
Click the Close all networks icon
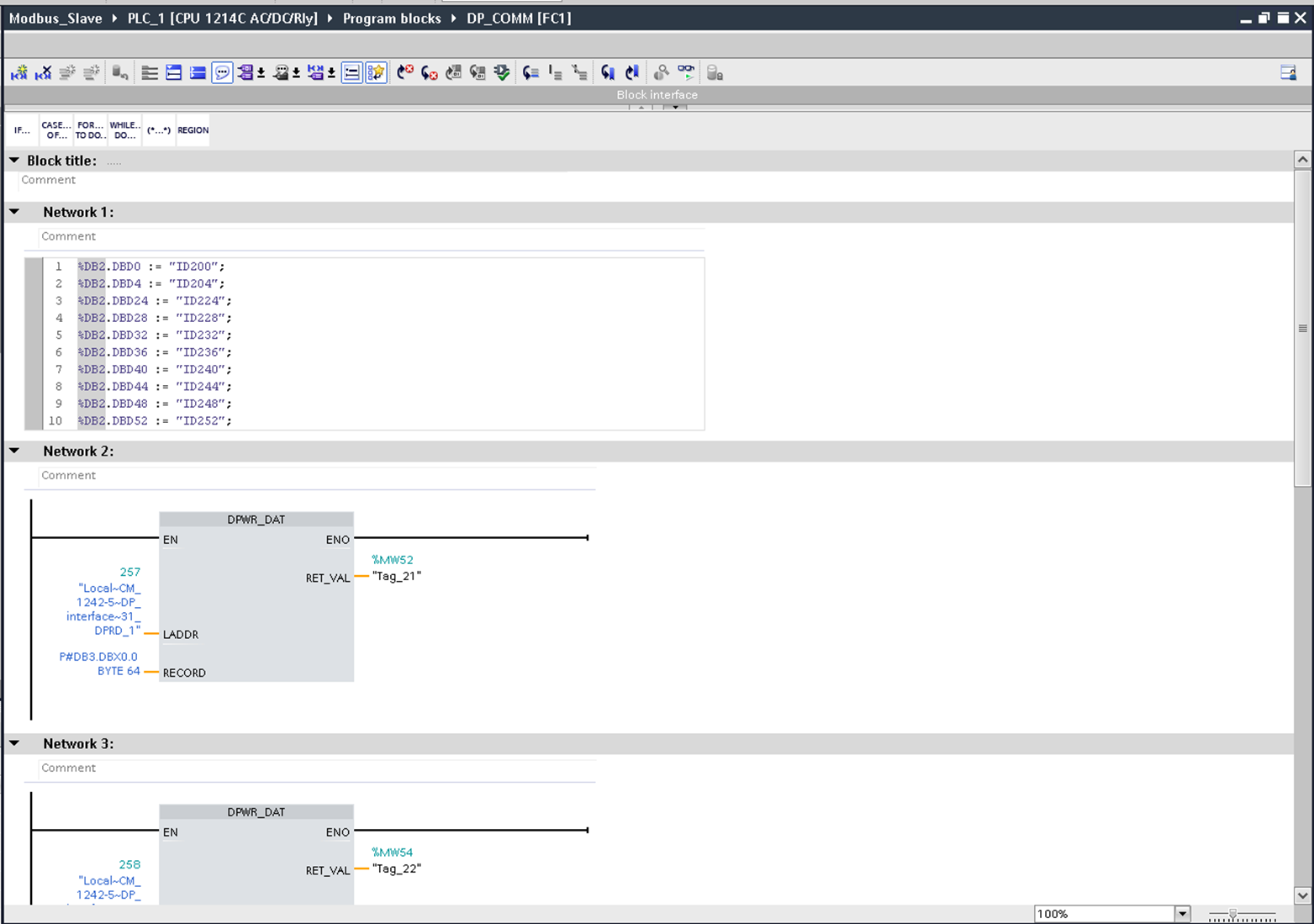tap(198, 73)
